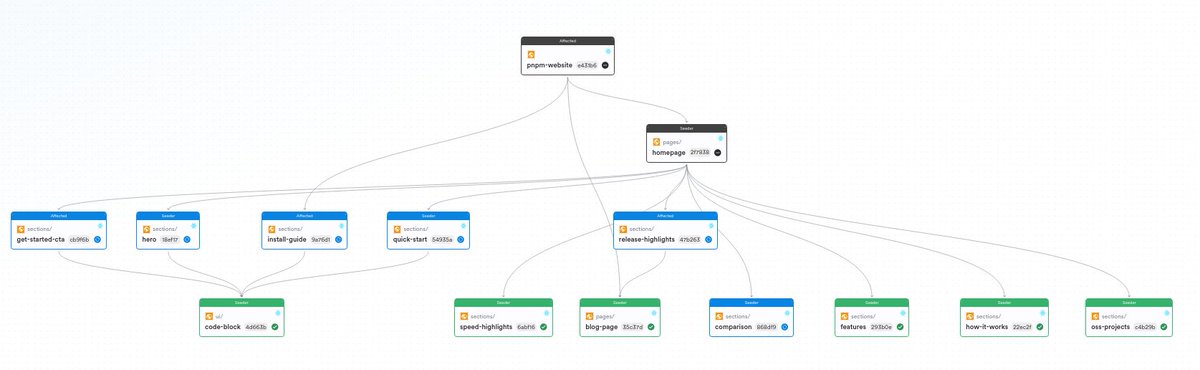Viewport: 1200px width, 370px height.
Task: Click the light-blue environment icon on release-highlights node
Action: click(711, 225)
